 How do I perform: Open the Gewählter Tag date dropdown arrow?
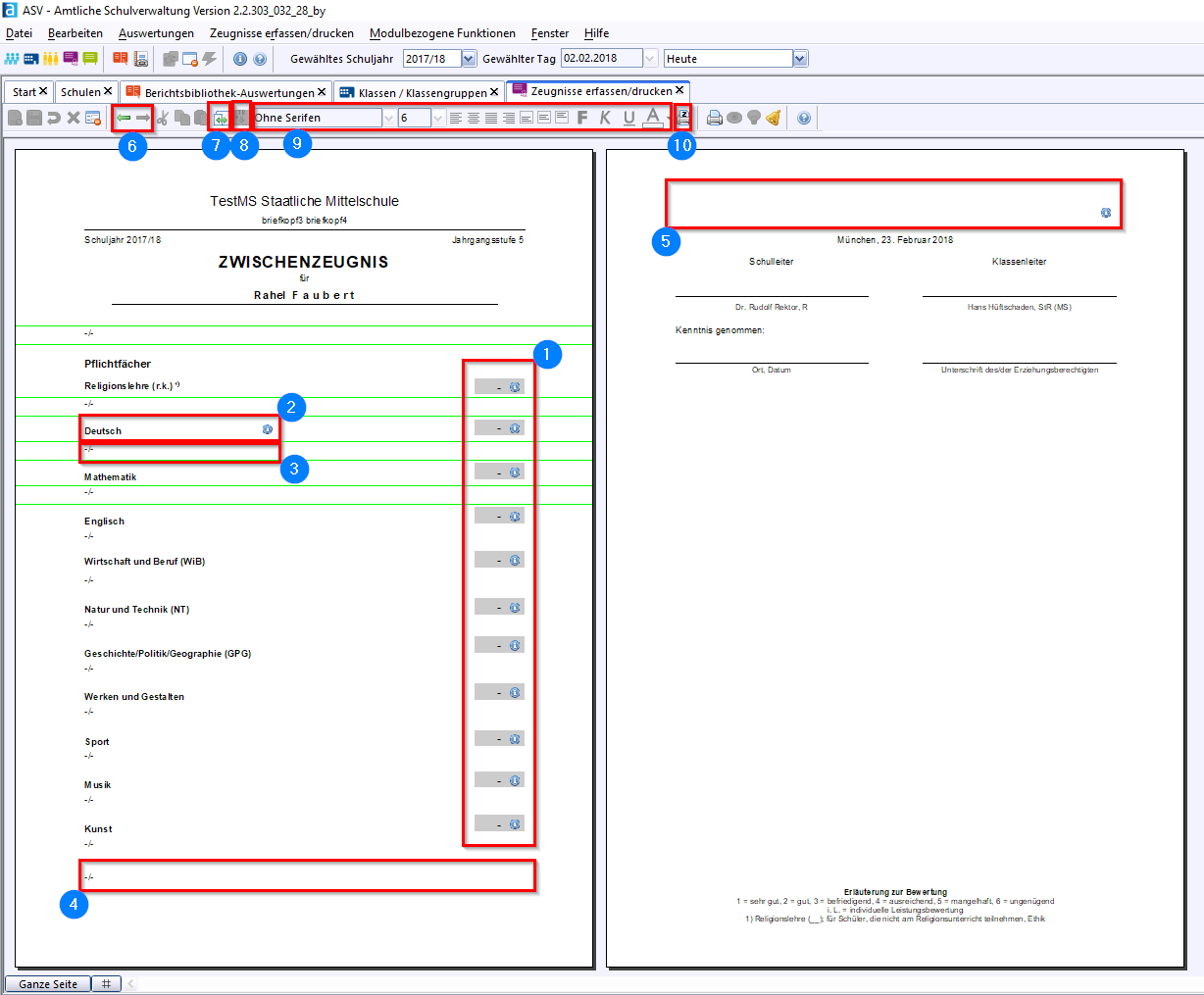pyautogui.click(x=650, y=59)
